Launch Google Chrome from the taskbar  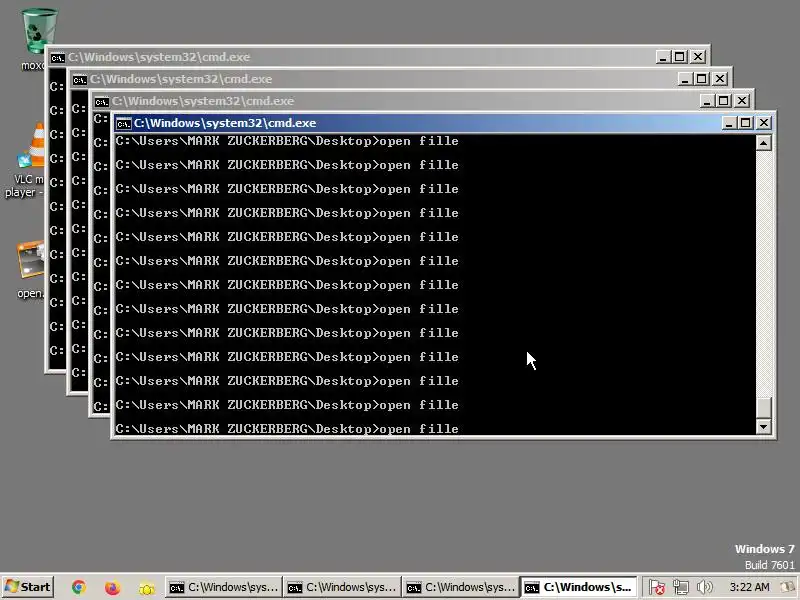point(79,588)
